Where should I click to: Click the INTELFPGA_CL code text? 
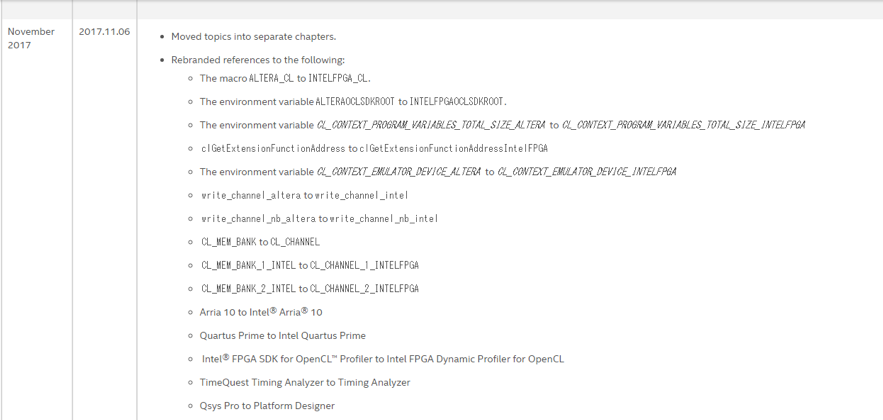point(339,78)
